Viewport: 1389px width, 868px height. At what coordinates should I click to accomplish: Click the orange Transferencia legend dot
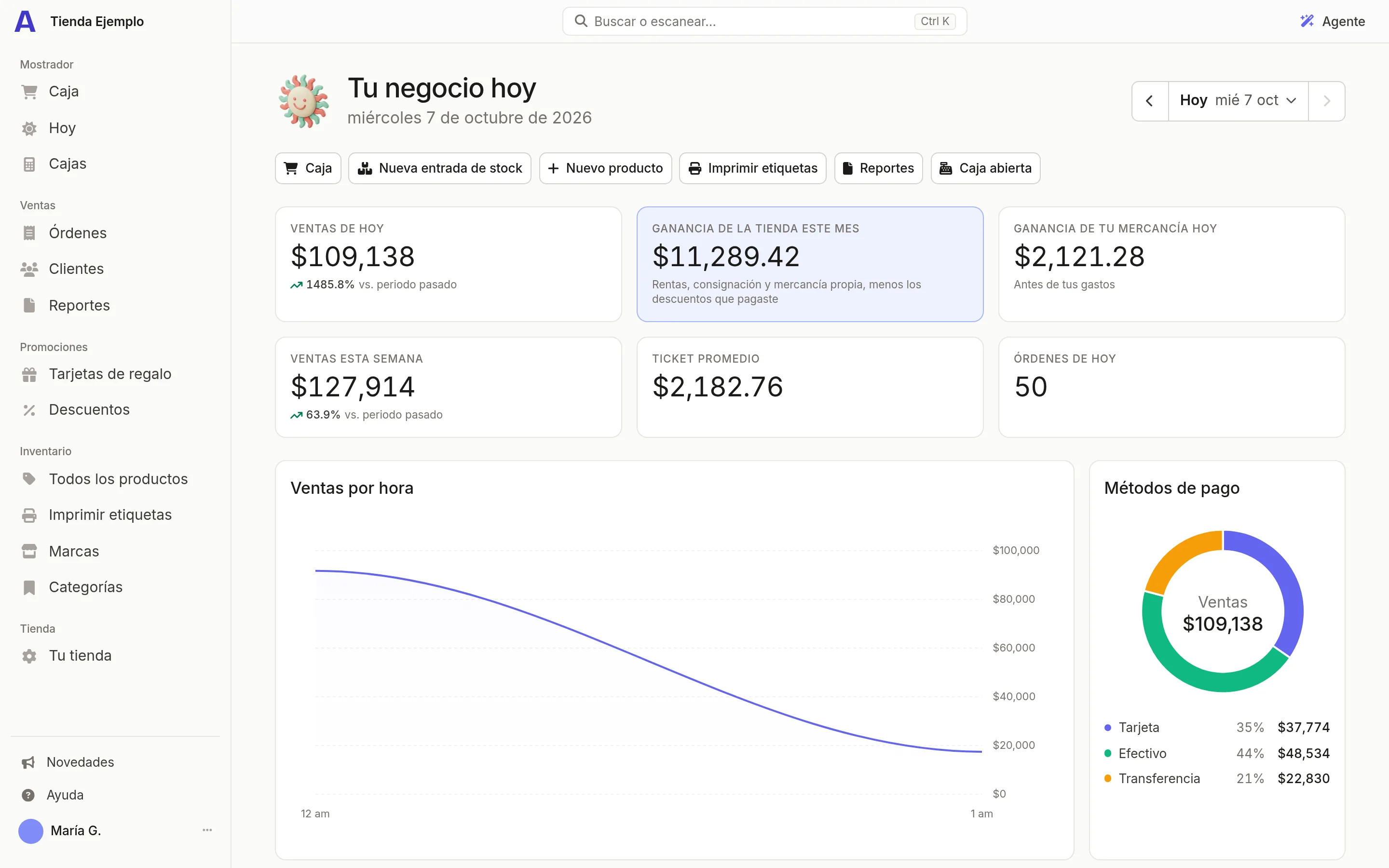coord(1108,778)
